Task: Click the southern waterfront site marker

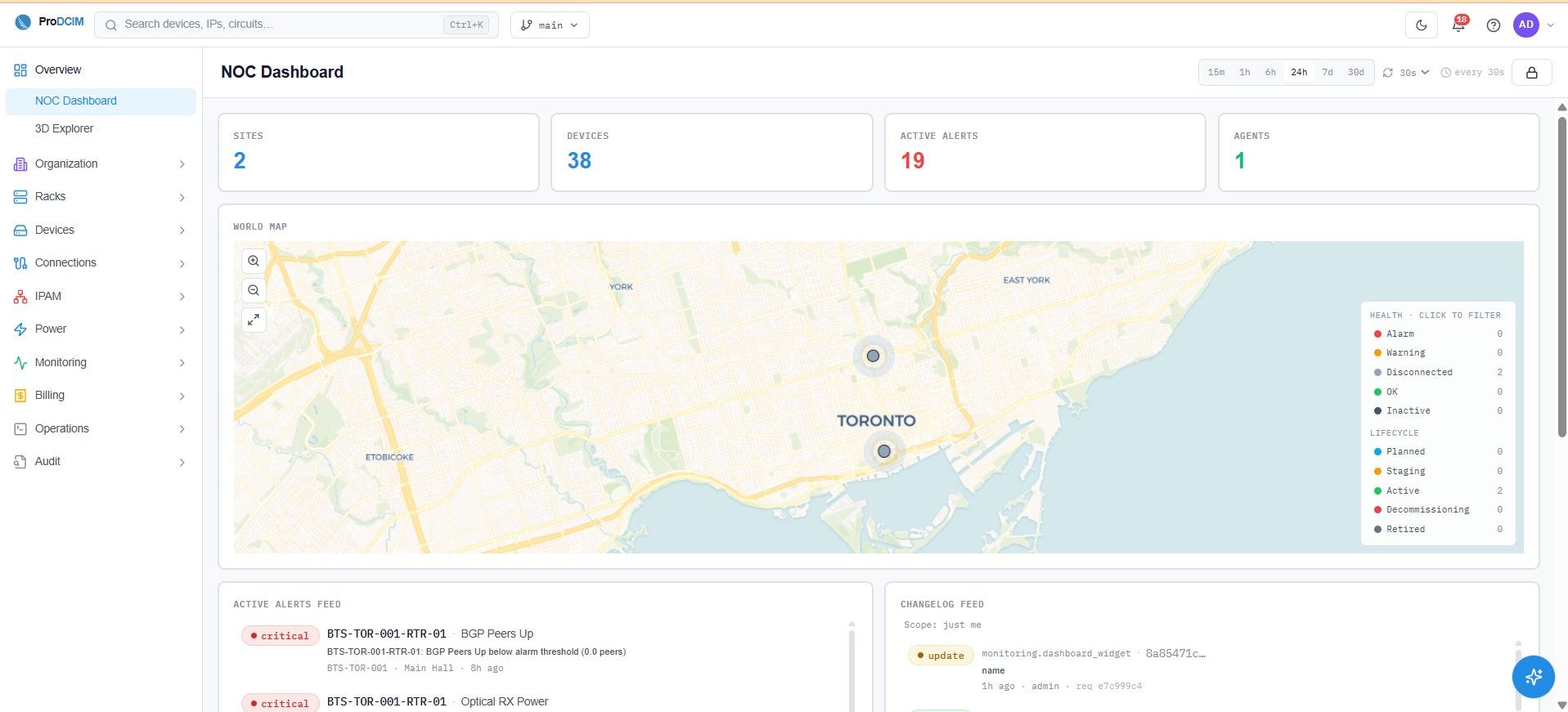Action: click(x=884, y=451)
